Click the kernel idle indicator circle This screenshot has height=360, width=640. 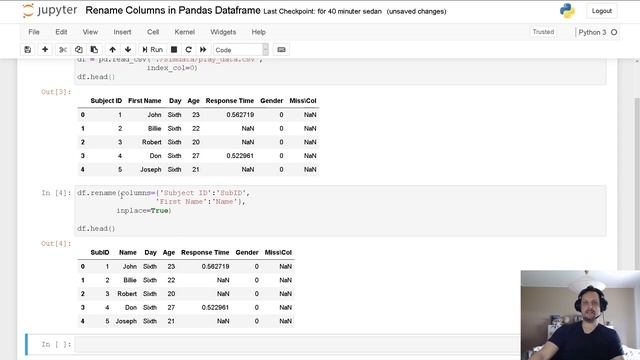[614, 32]
